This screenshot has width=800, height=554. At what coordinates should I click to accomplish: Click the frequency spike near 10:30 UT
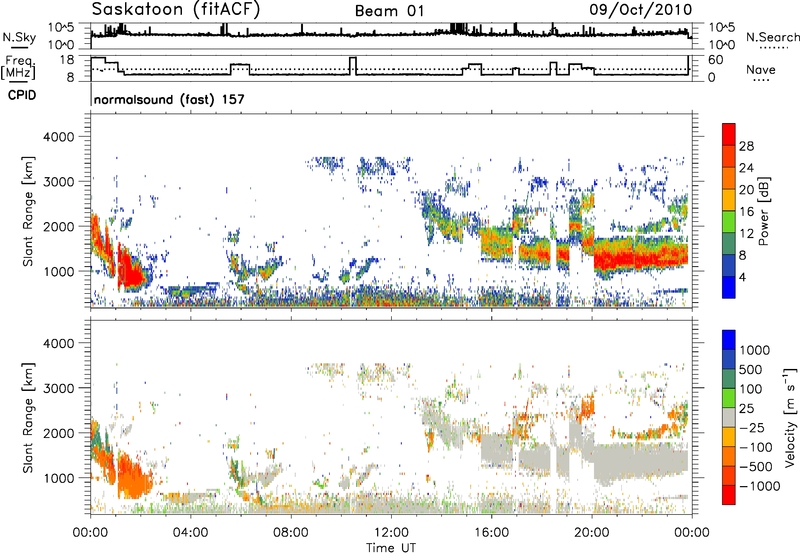(x=353, y=66)
